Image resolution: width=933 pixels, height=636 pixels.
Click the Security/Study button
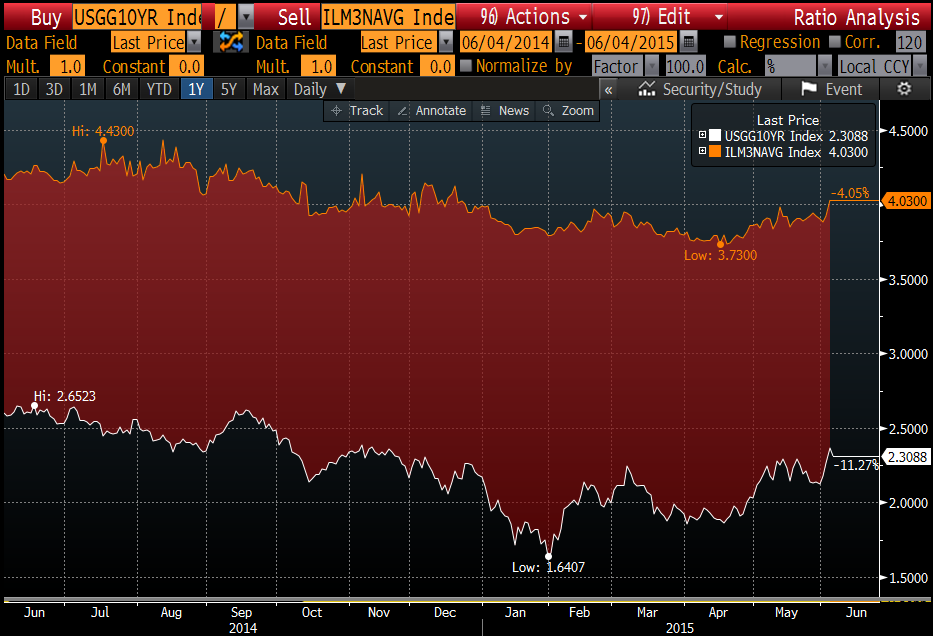click(701, 89)
